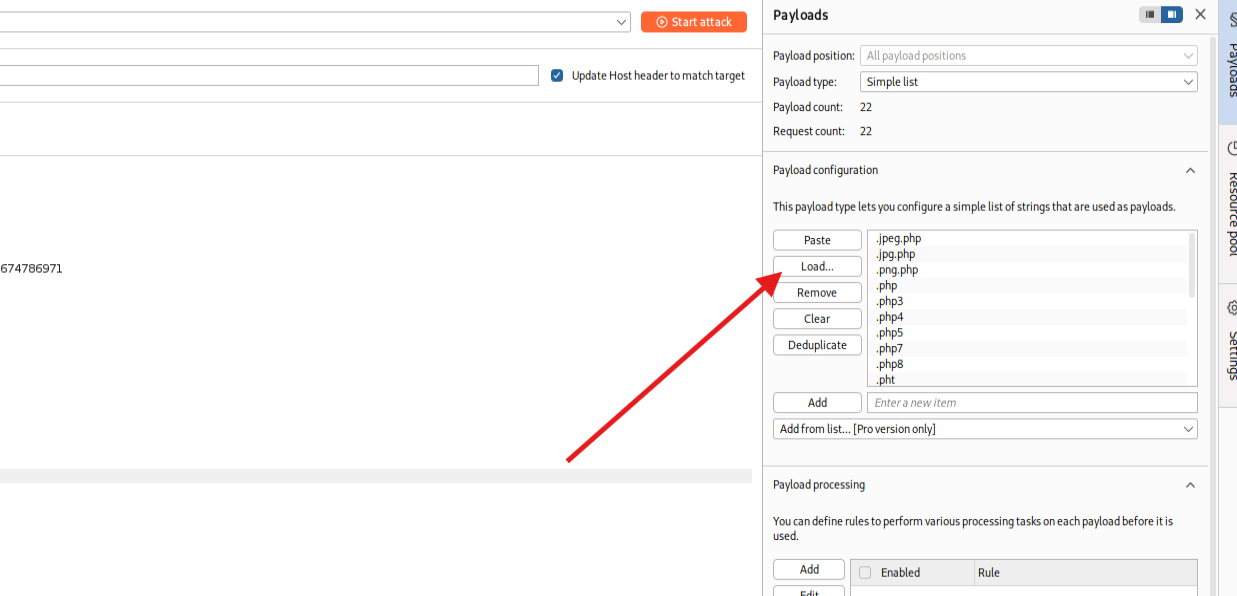
Task: Toggle Update Host header to match target
Action: (x=557, y=76)
